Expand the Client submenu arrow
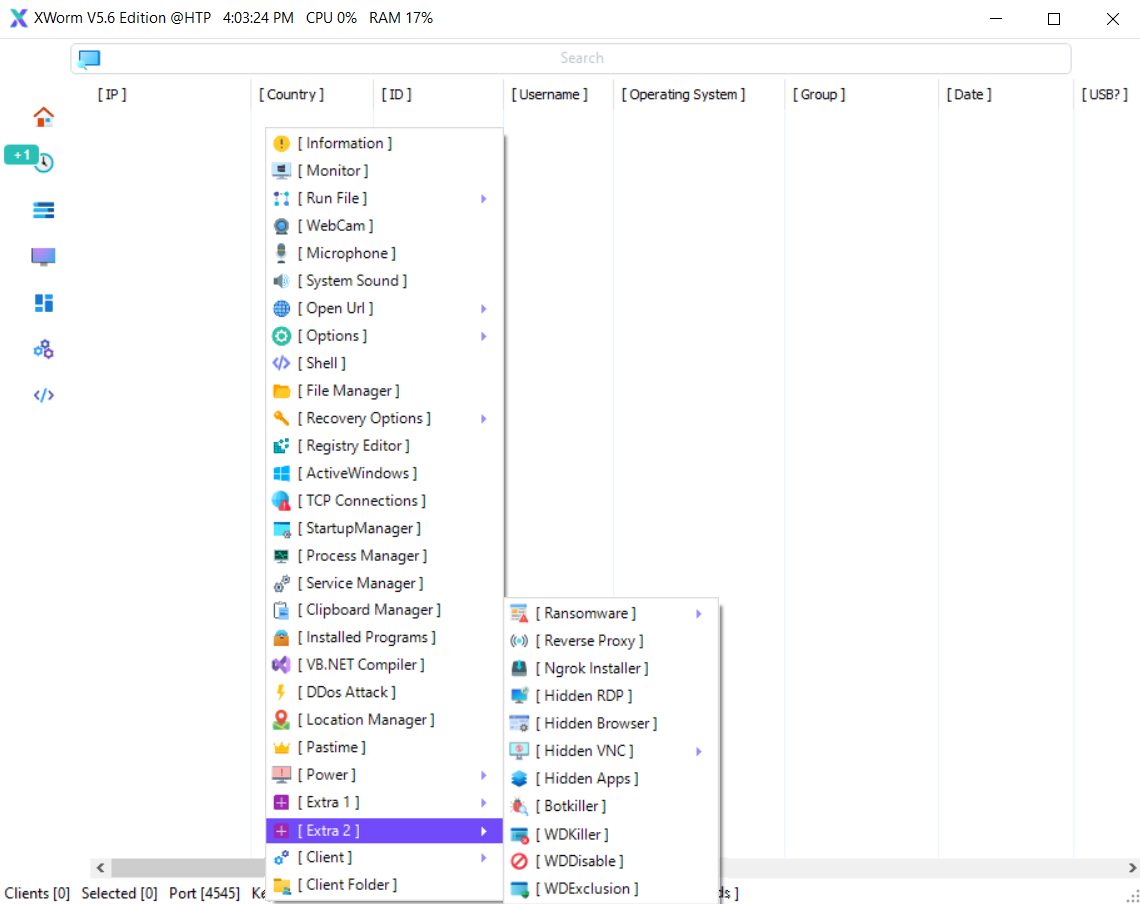The image size is (1140, 904). [x=483, y=858]
